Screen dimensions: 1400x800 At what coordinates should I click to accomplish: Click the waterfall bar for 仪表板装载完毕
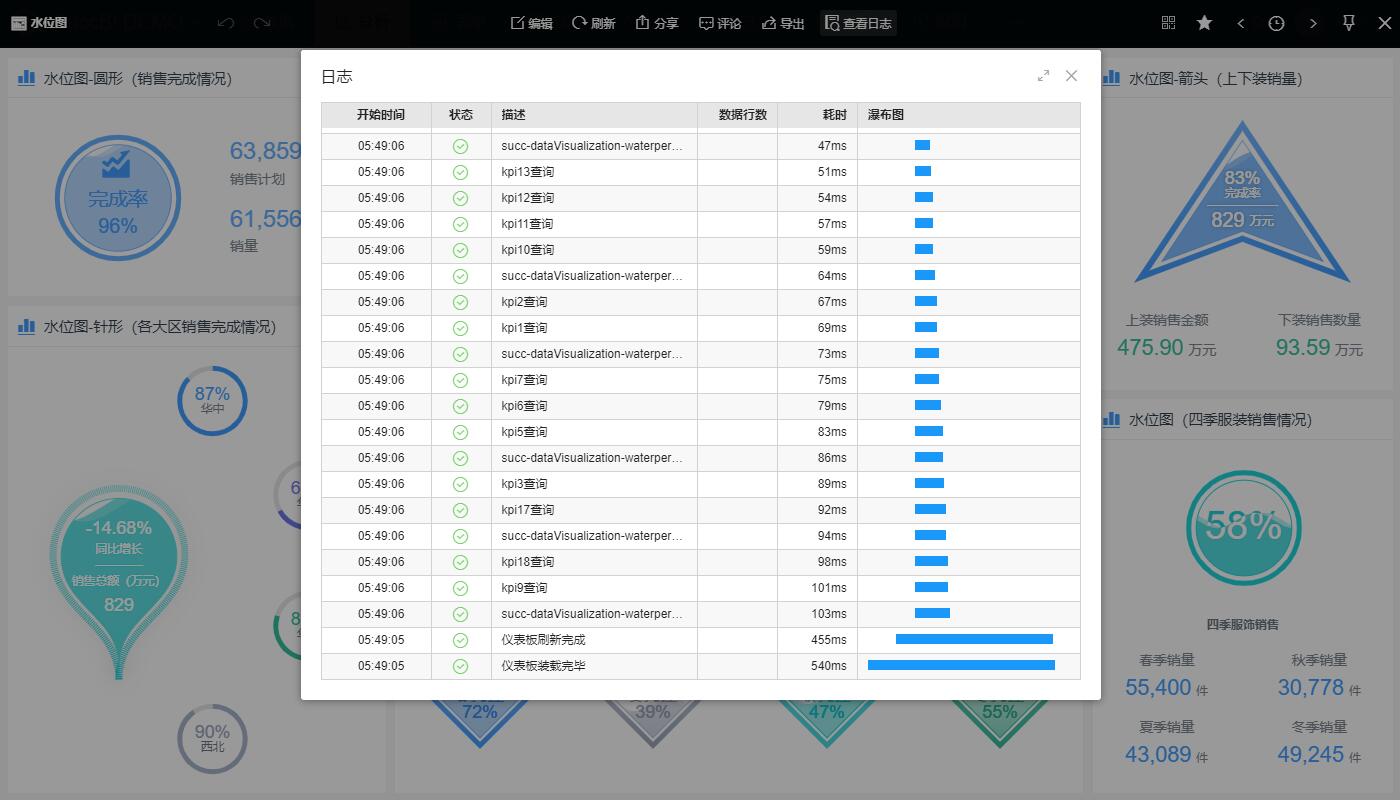point(961,665)
